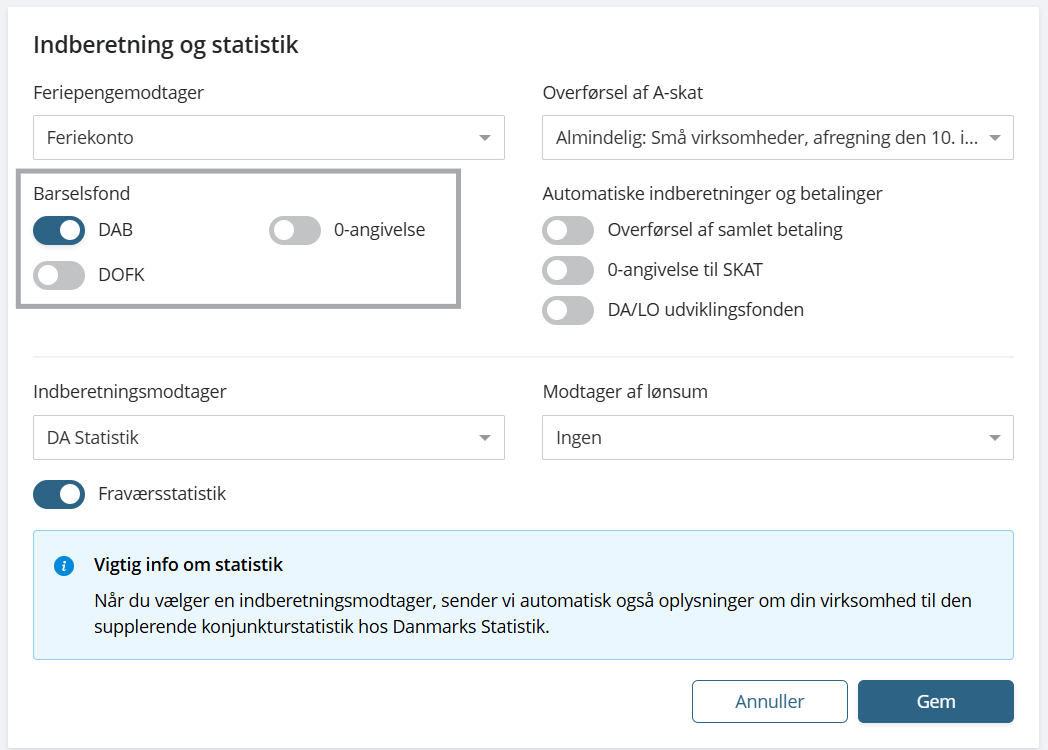Switch on 0-angivelse til SKAT
The width and height of the screenshot is (1048, 750).
pyautogui.click(x=568, y=270)
